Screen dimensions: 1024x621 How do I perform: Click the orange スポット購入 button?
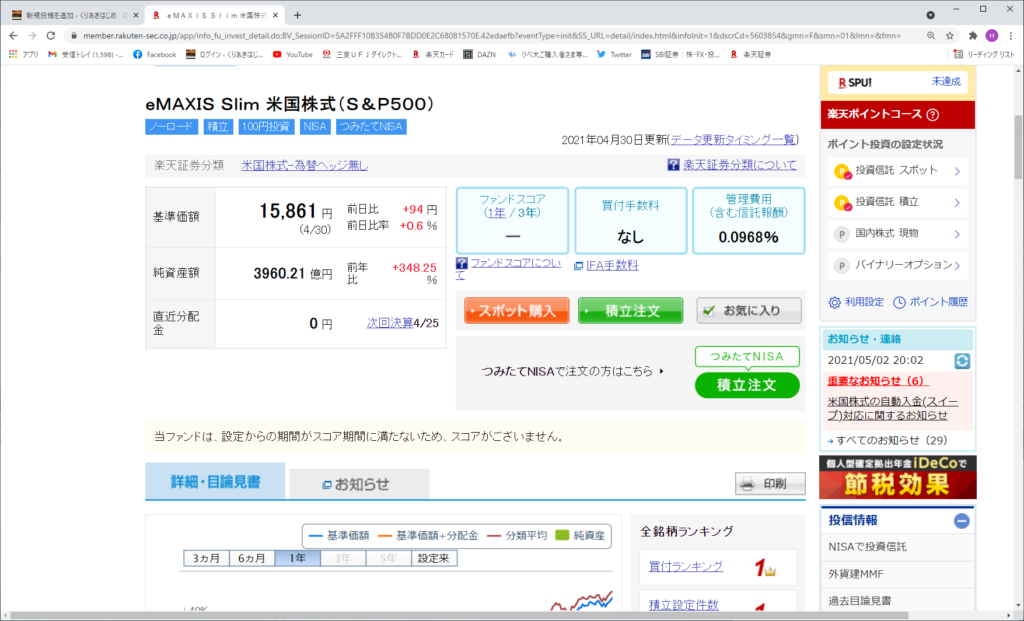pos(516,311)
